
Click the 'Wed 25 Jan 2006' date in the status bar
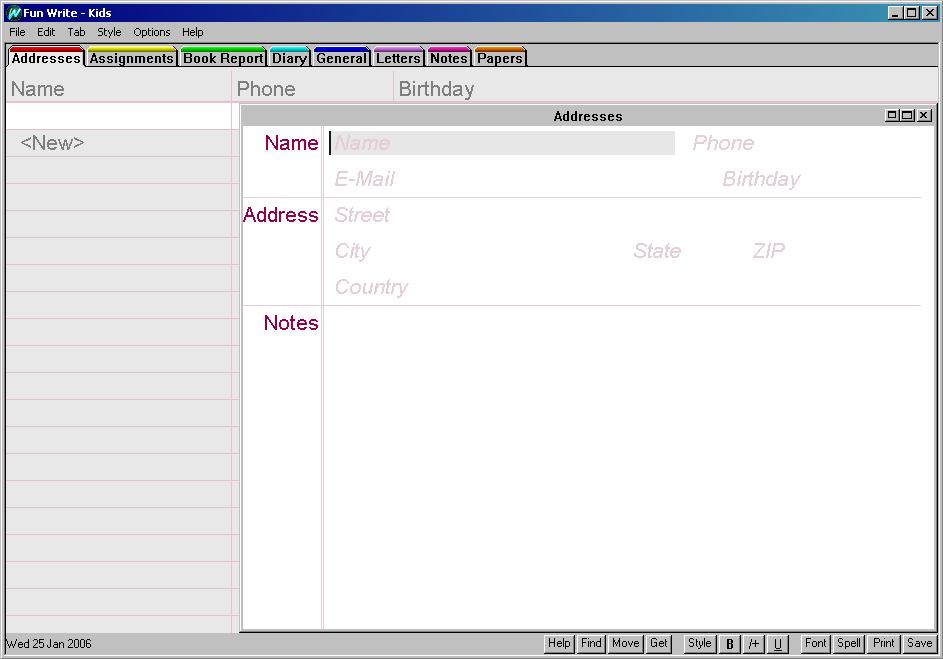(49, 644)
